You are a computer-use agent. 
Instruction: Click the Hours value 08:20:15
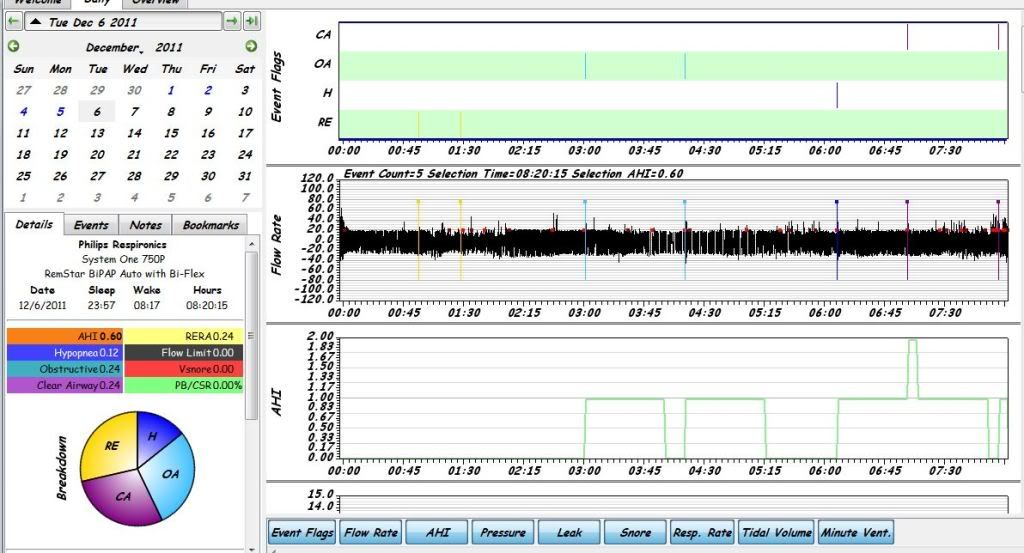[206, 305]
